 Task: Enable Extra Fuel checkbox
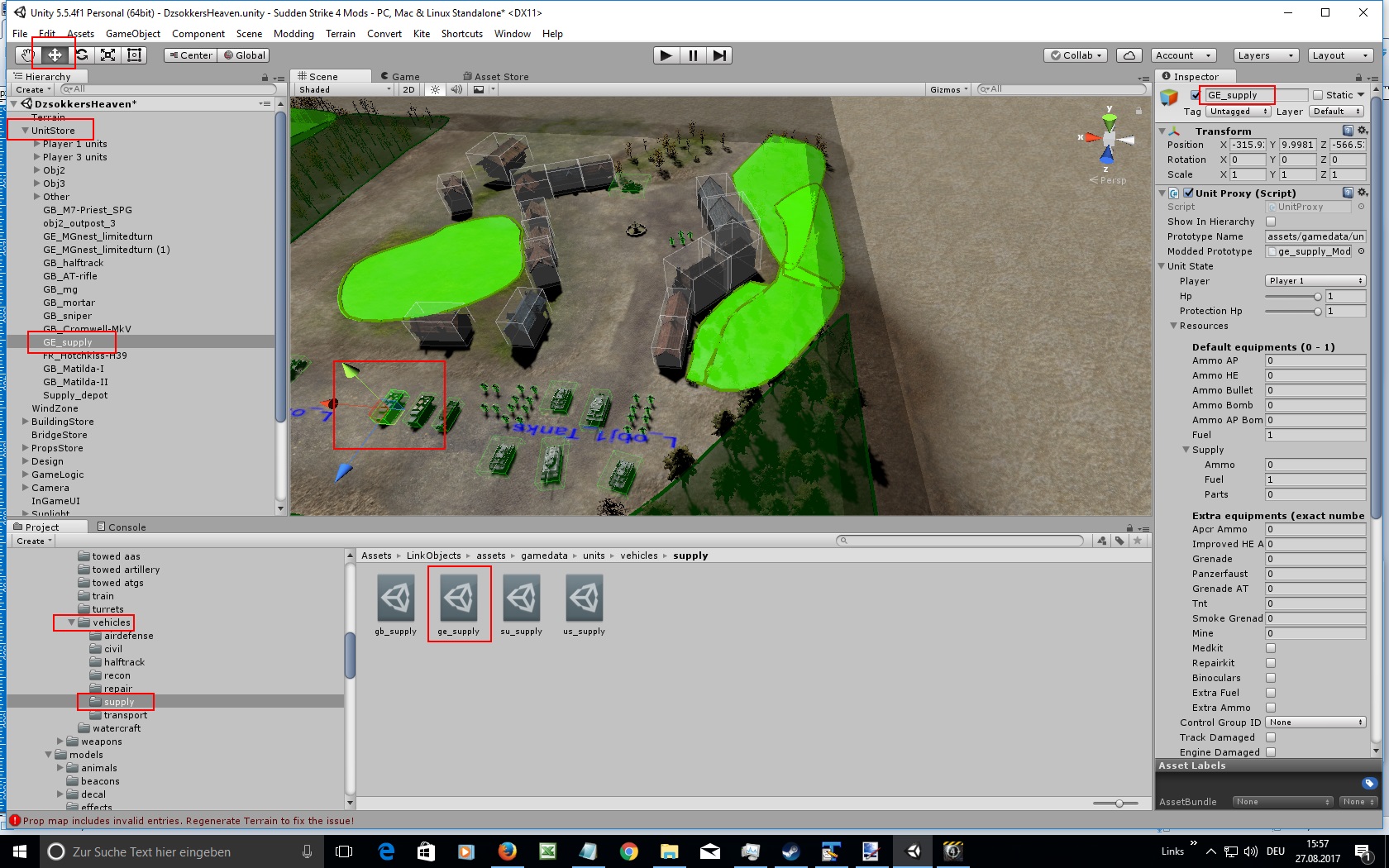pos(1271,693)
